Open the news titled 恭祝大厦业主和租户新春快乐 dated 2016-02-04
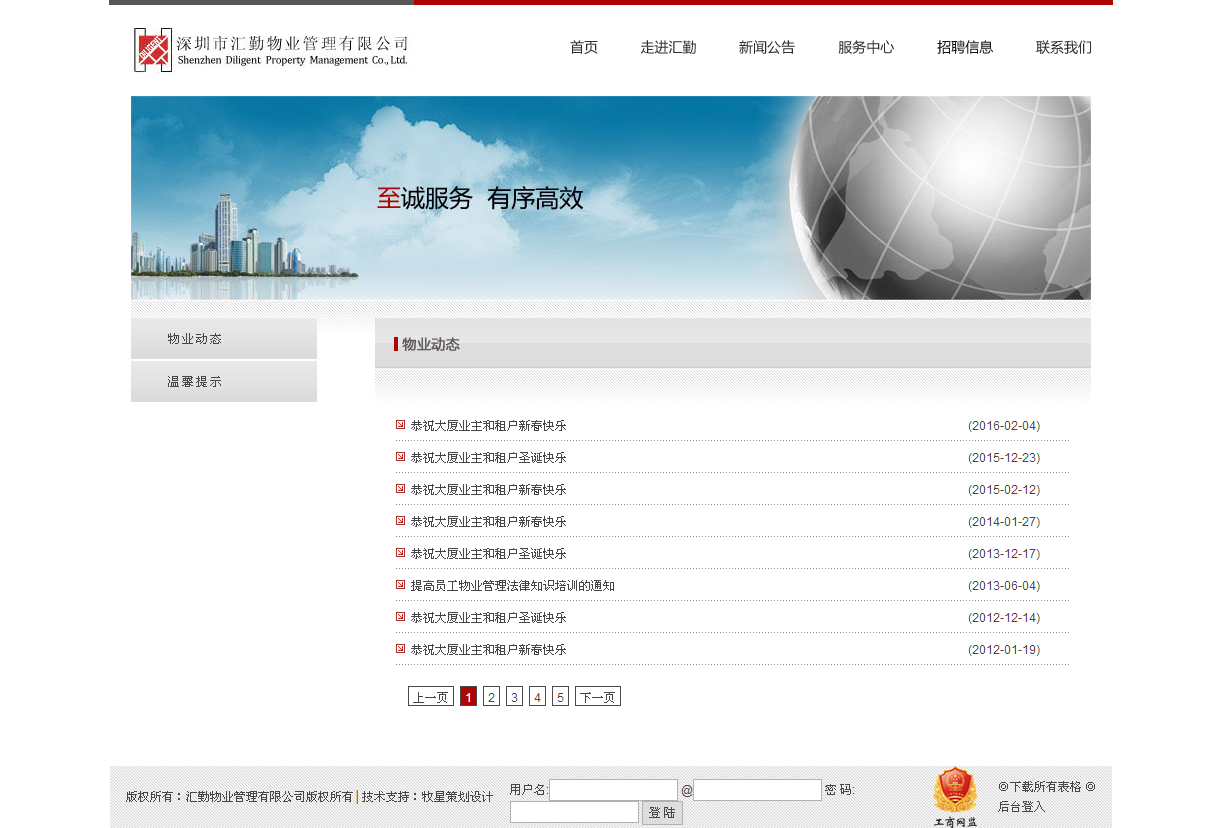Image resolution: width=1222 pixels, height=828 pixels. tap(489, 425)
